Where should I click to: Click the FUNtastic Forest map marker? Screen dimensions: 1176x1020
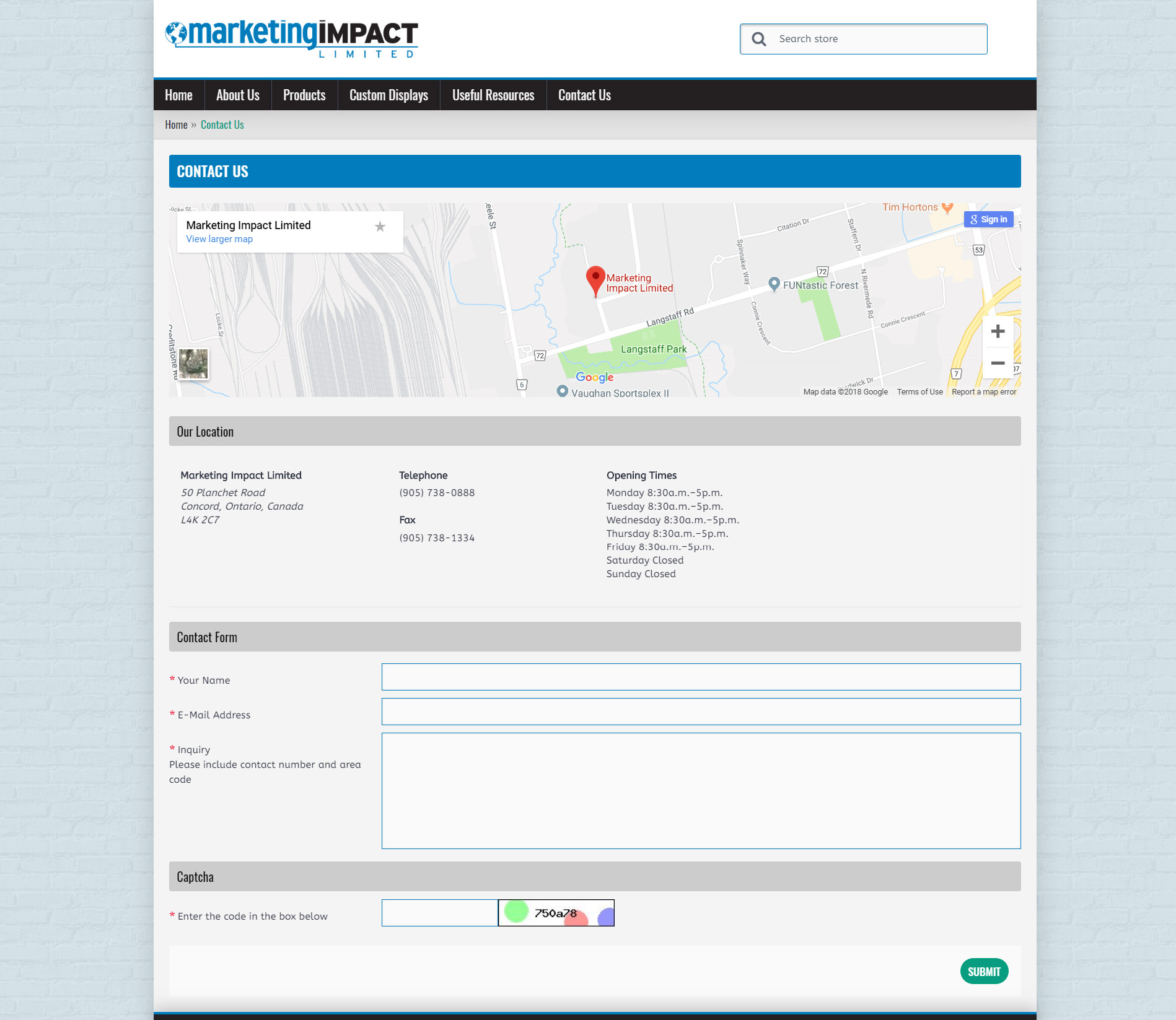point(774,284)
